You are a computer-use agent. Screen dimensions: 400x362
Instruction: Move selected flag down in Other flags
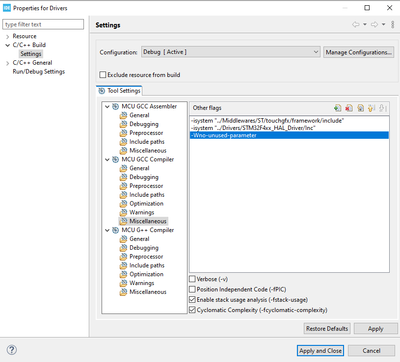tap(383, 108)
